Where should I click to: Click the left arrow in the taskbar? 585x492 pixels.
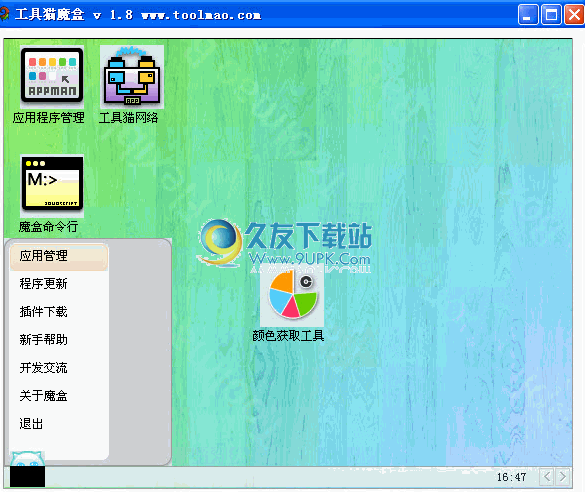[547, 476]
